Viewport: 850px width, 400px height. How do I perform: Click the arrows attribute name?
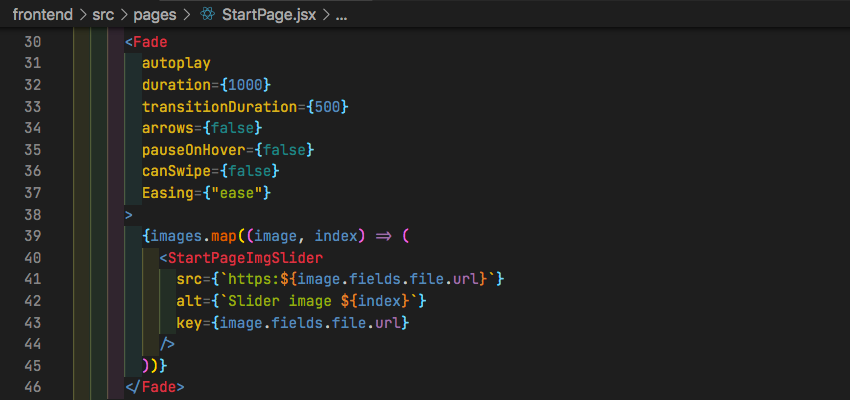(x=168, y=128)
